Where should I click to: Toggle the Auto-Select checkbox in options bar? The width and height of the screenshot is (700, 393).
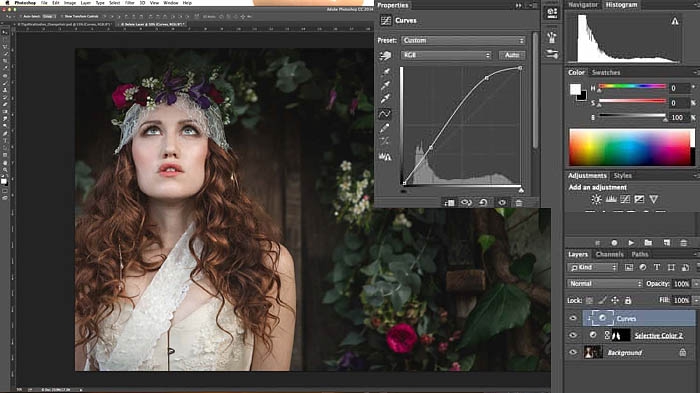point(20,17)
